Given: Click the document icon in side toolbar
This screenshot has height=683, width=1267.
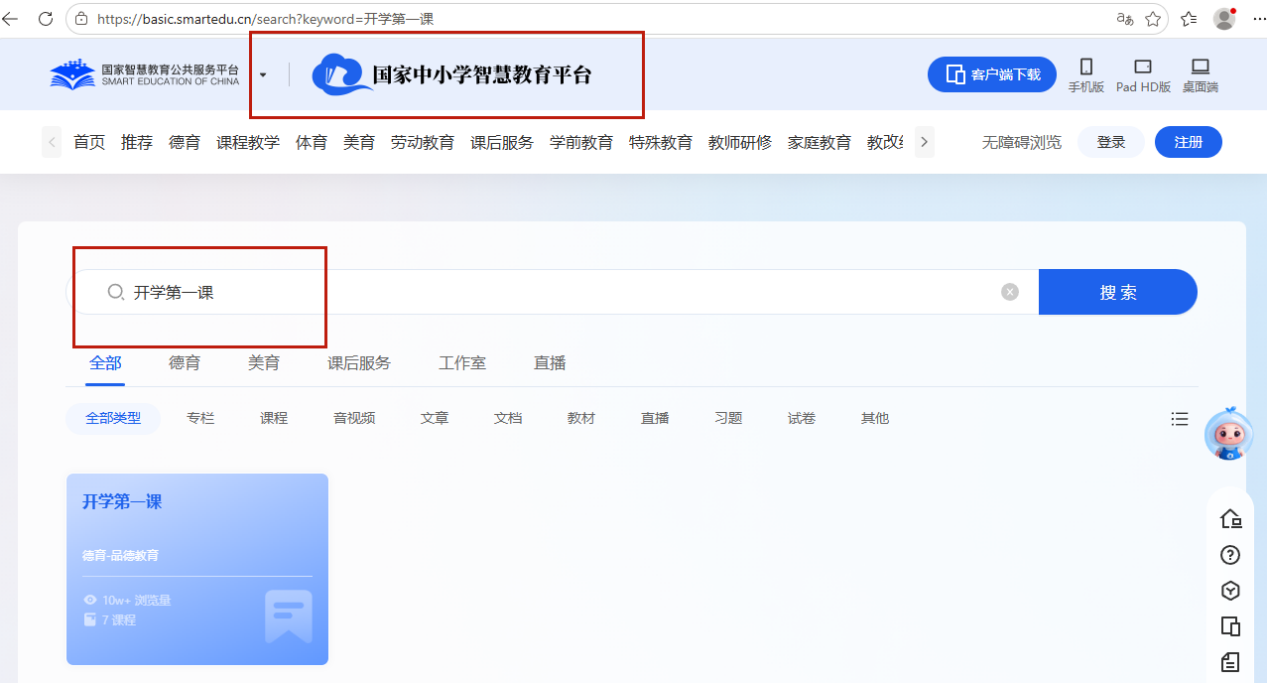Looking at the screenshot, I should pos(1231,662).
